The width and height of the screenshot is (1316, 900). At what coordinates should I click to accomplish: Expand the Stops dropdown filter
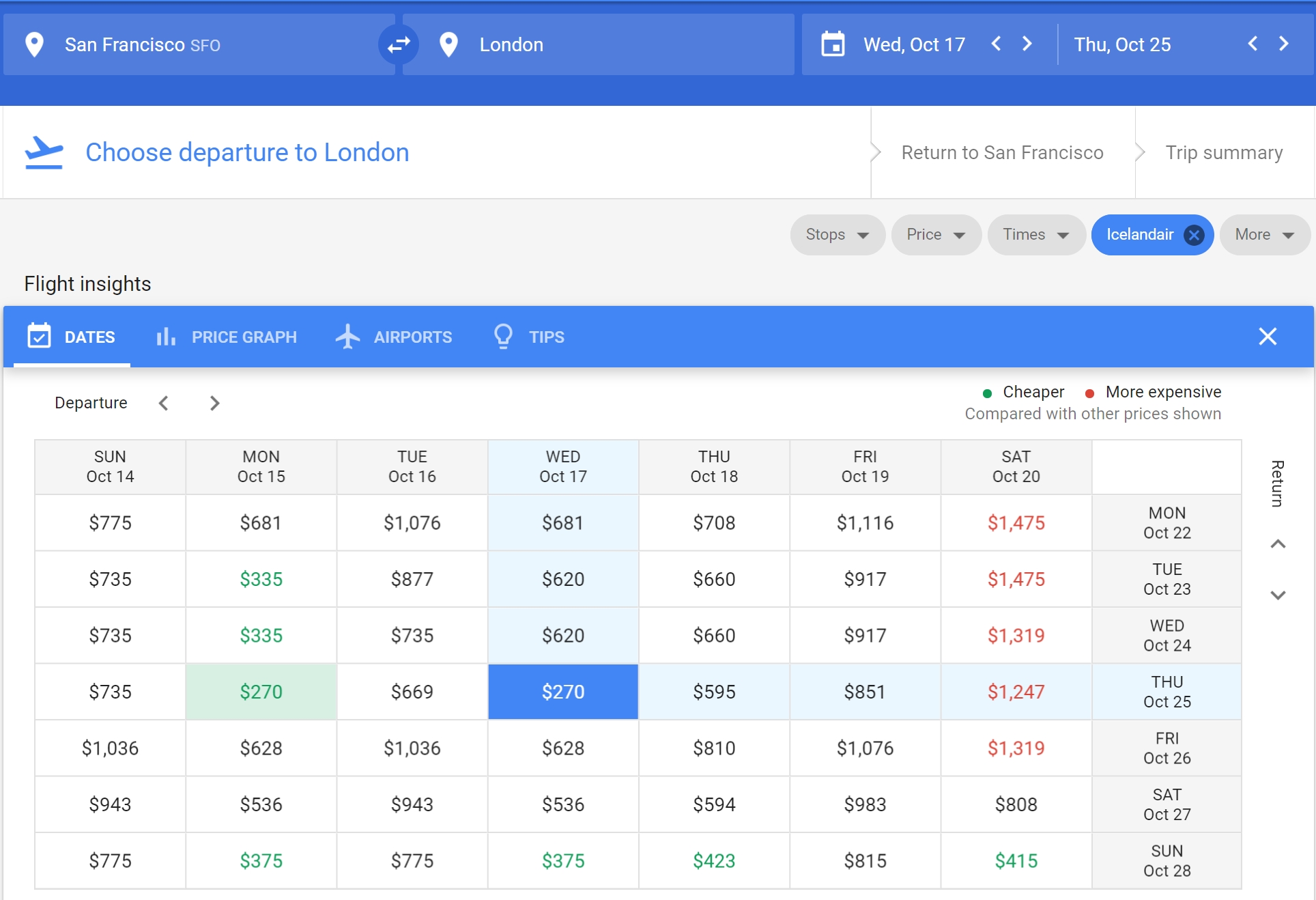(x=834, y=234)
